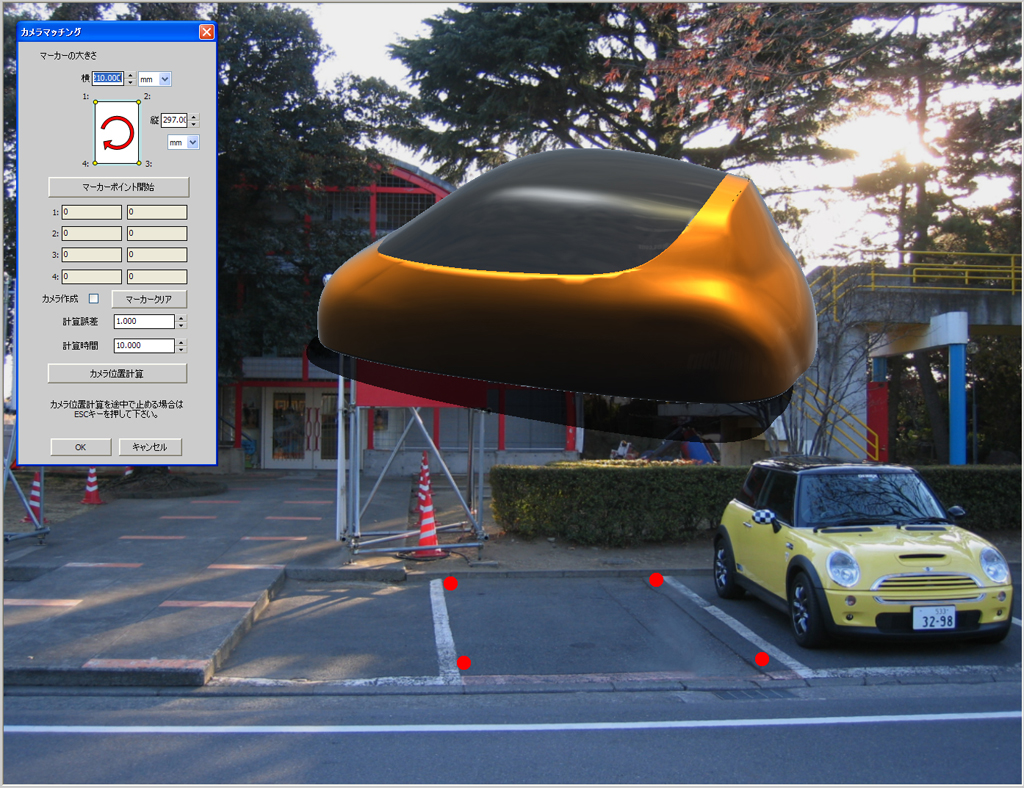Click the top-right red marker dot on parking space
The height and width of the screenshot is (788, 1024).
[656, 579]
